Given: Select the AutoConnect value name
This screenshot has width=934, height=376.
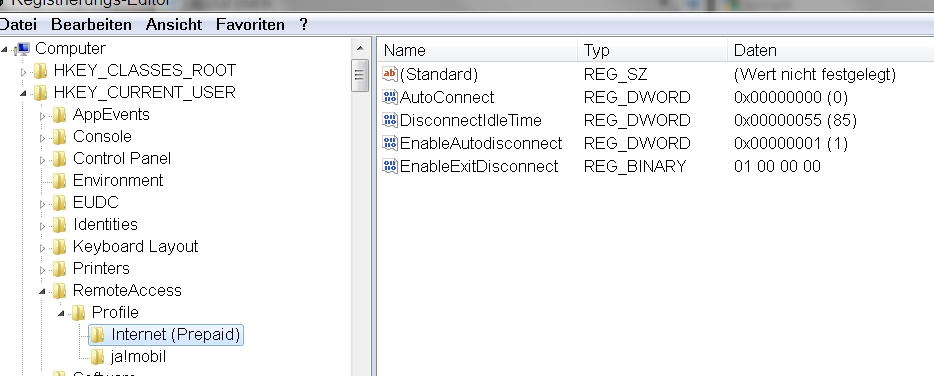Looking at the screenshot, I should tap(447, 97).
